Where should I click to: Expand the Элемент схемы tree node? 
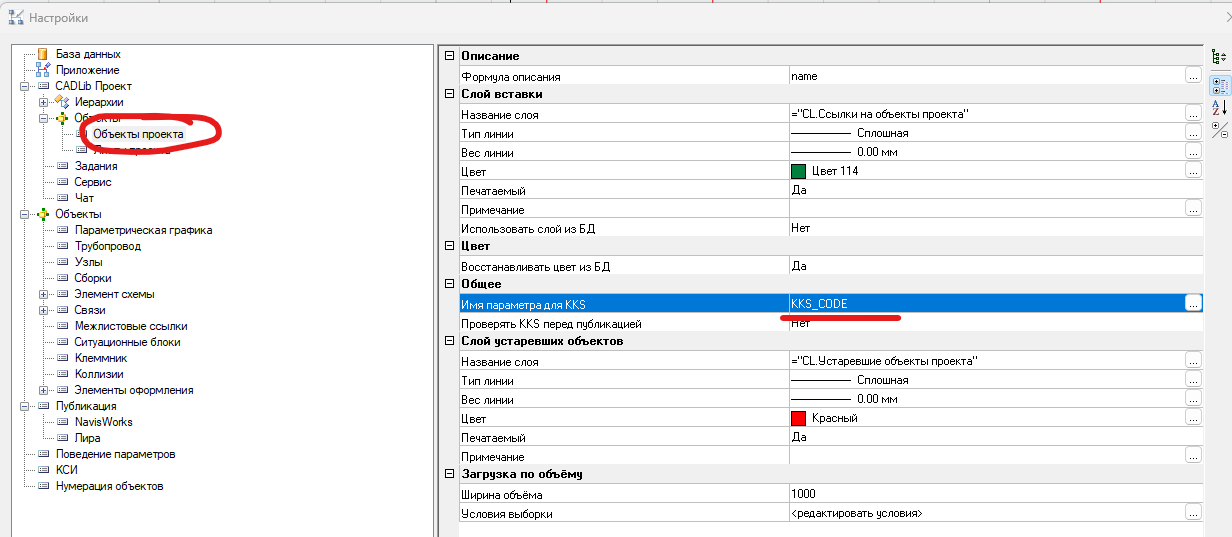point(43,294)
